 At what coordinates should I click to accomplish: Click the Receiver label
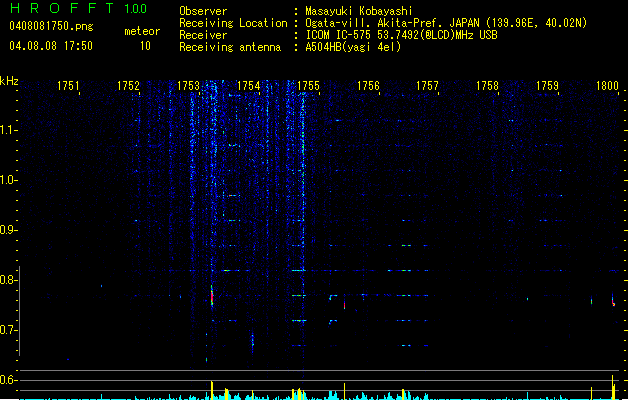pyautogui.click(x=203, y=35)
